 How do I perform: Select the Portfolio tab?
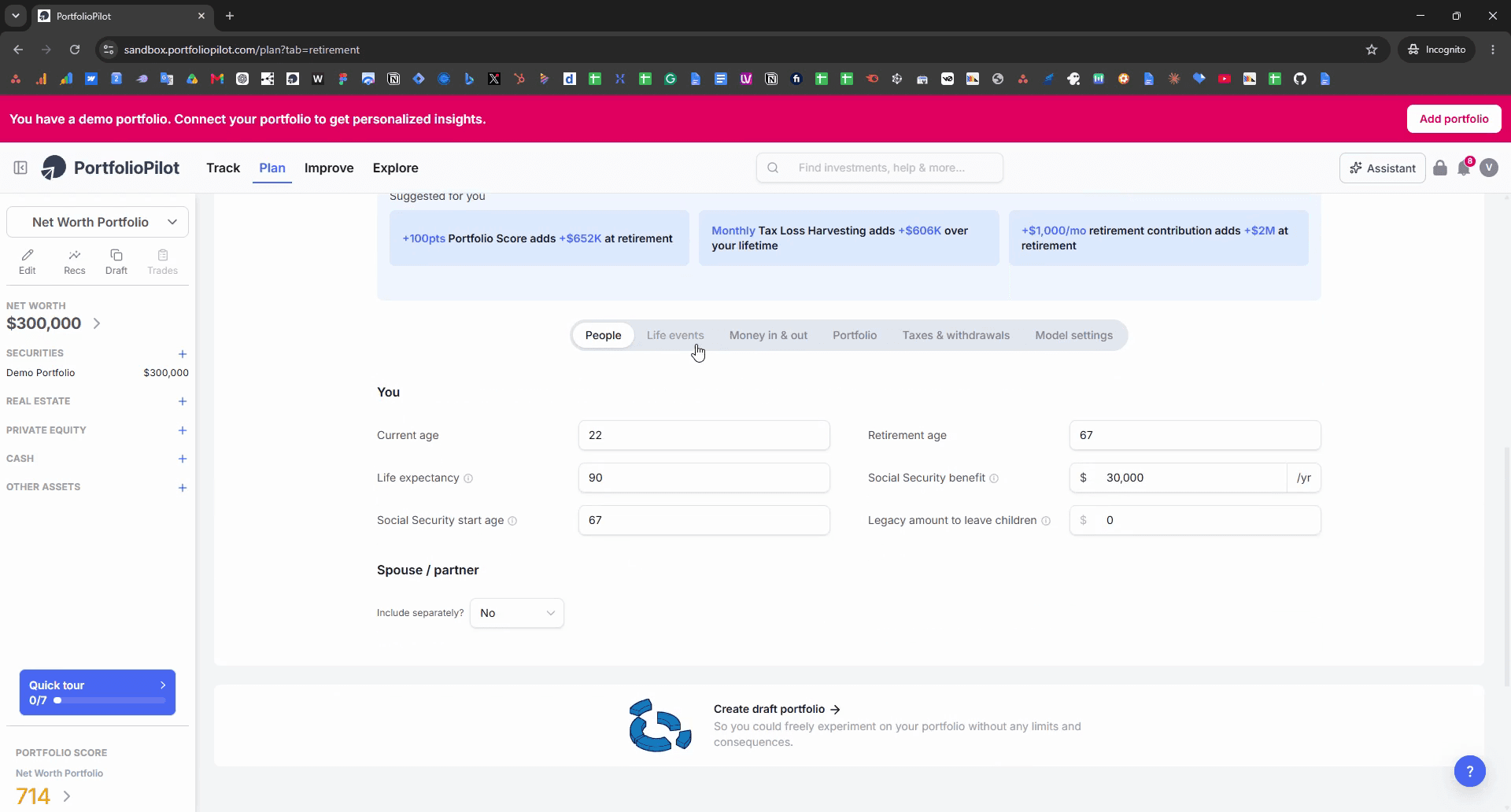[855, 335]
